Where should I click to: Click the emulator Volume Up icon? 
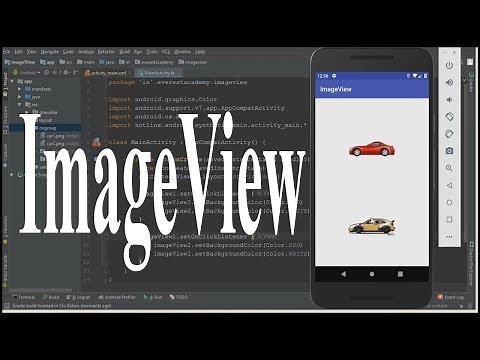[449, 82]
